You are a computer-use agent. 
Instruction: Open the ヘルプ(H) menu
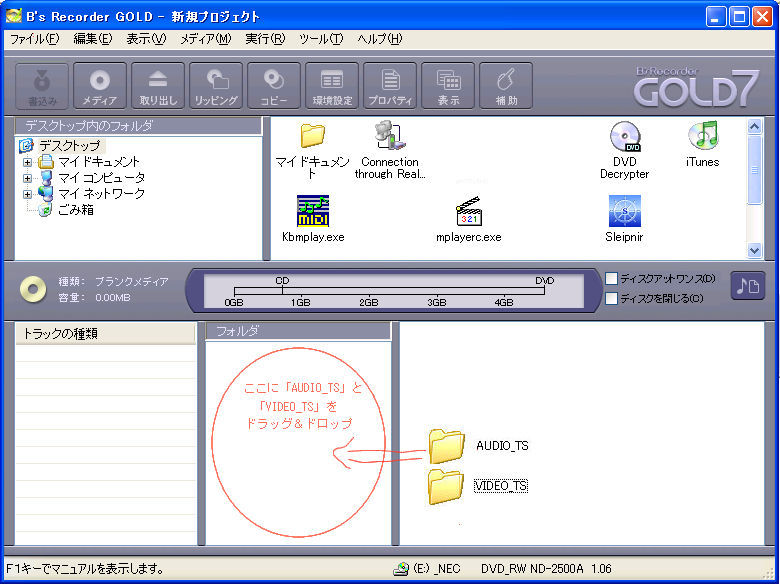tap(380, 39)
